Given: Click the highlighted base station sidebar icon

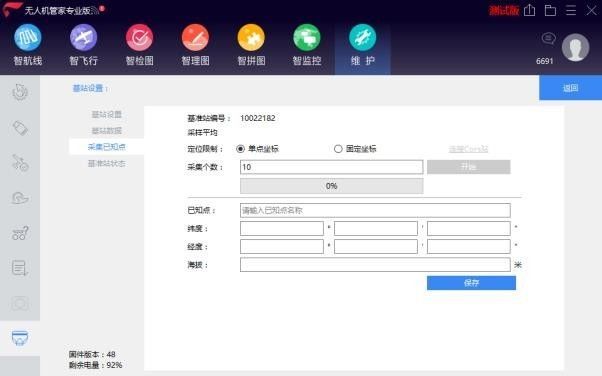Looking at the screenshot, I should [20, 338].
